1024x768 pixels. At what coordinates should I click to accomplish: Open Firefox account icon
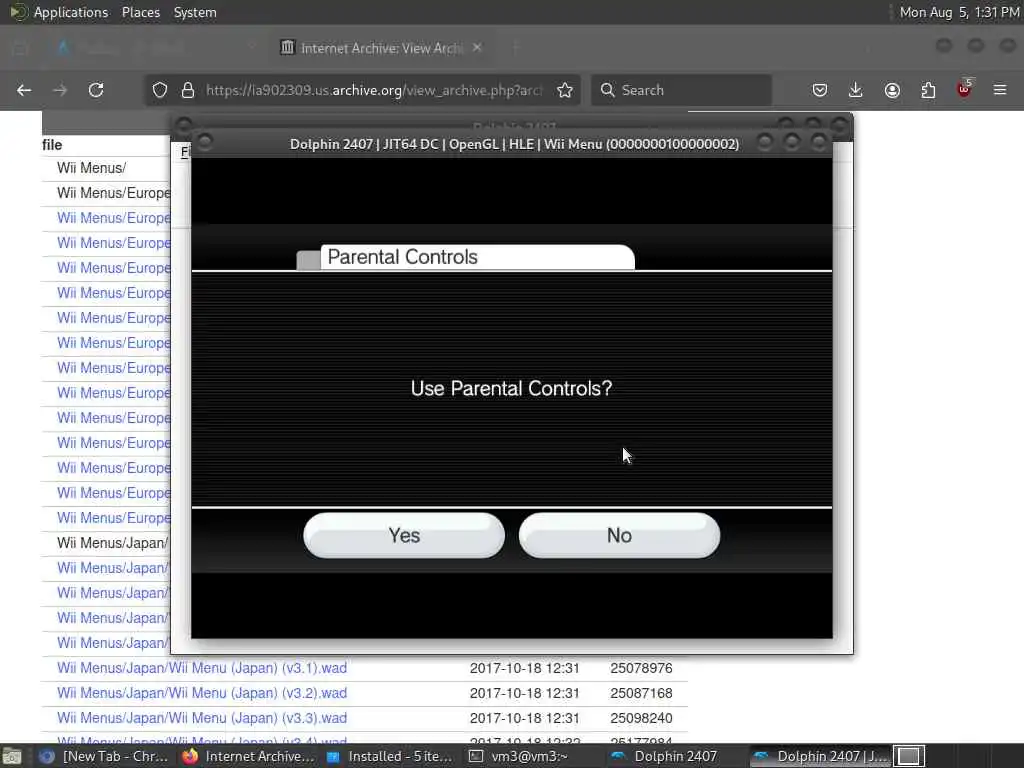point(892,90)
